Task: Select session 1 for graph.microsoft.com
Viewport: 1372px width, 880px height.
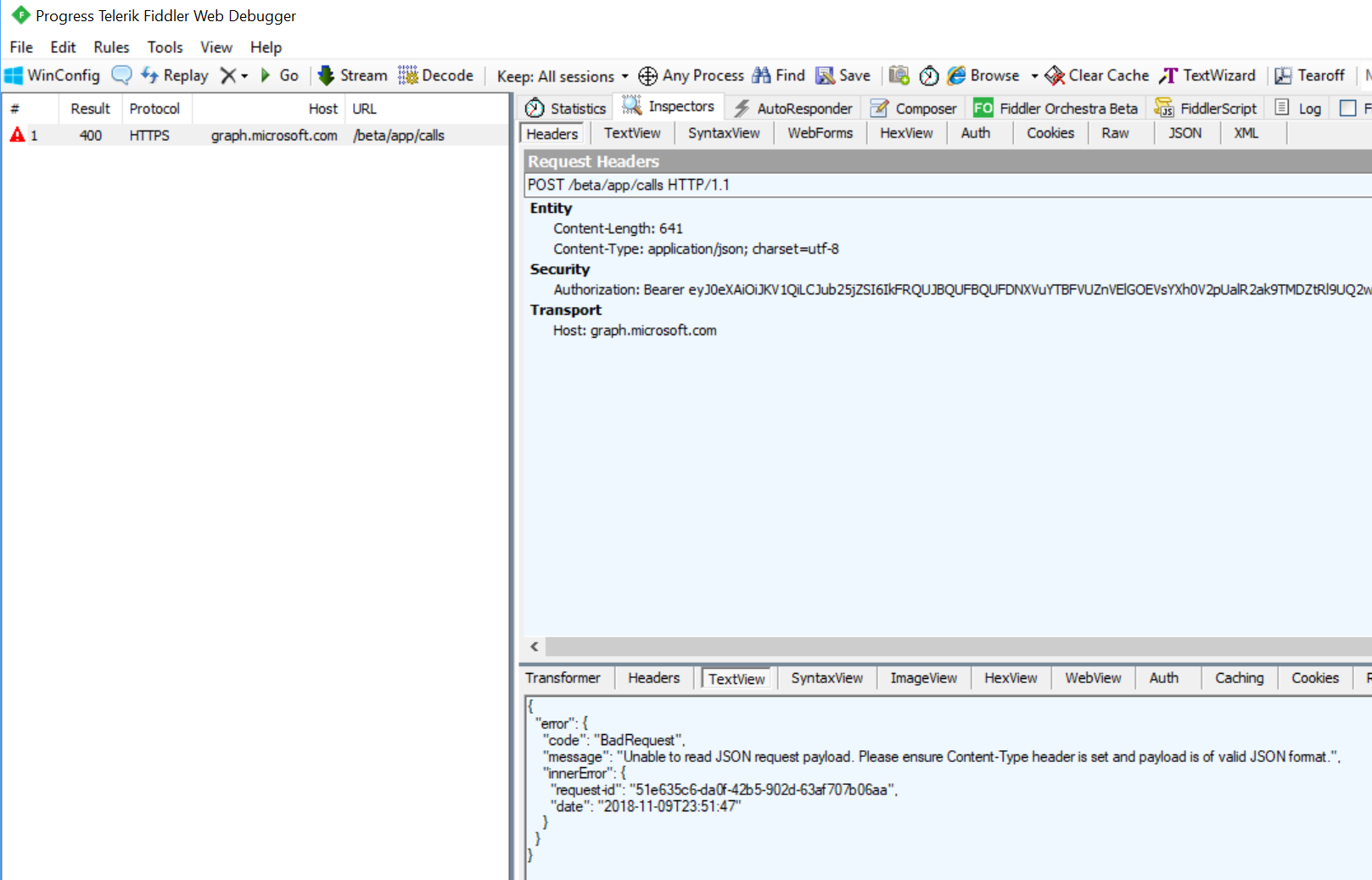Action: pos(255,135)
